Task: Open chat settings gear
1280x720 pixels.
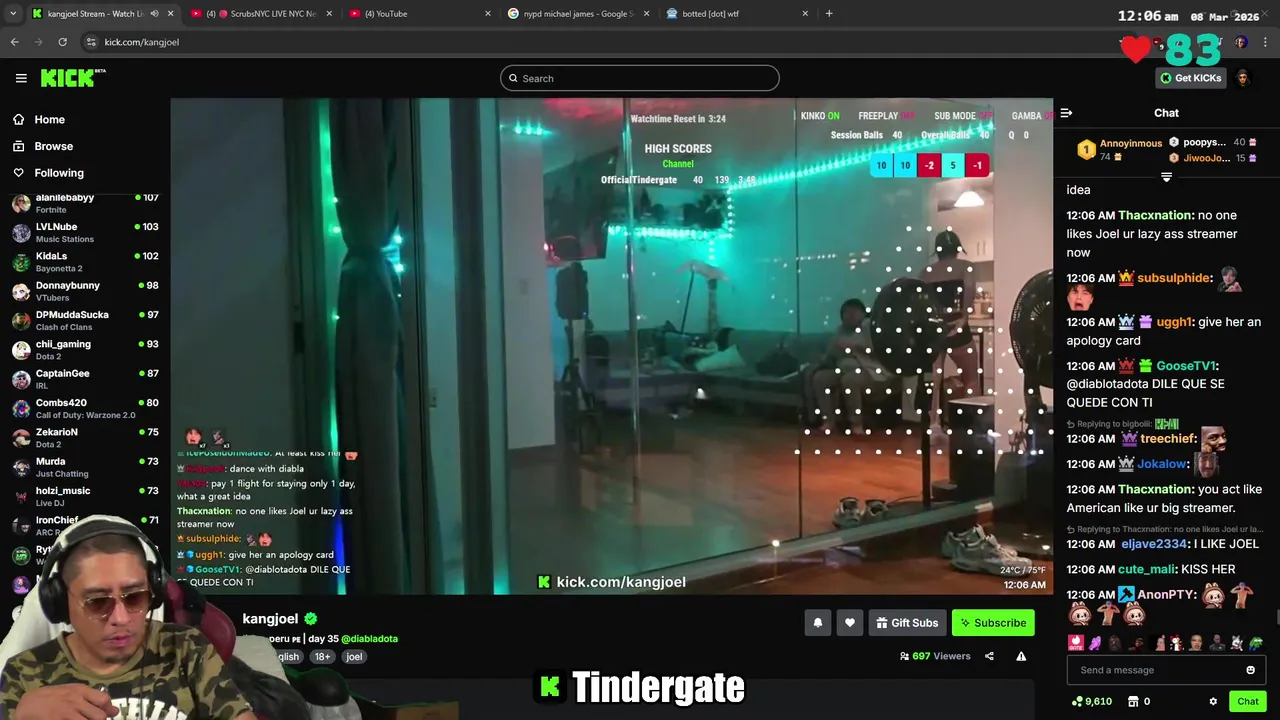Action: [1213, 701]
